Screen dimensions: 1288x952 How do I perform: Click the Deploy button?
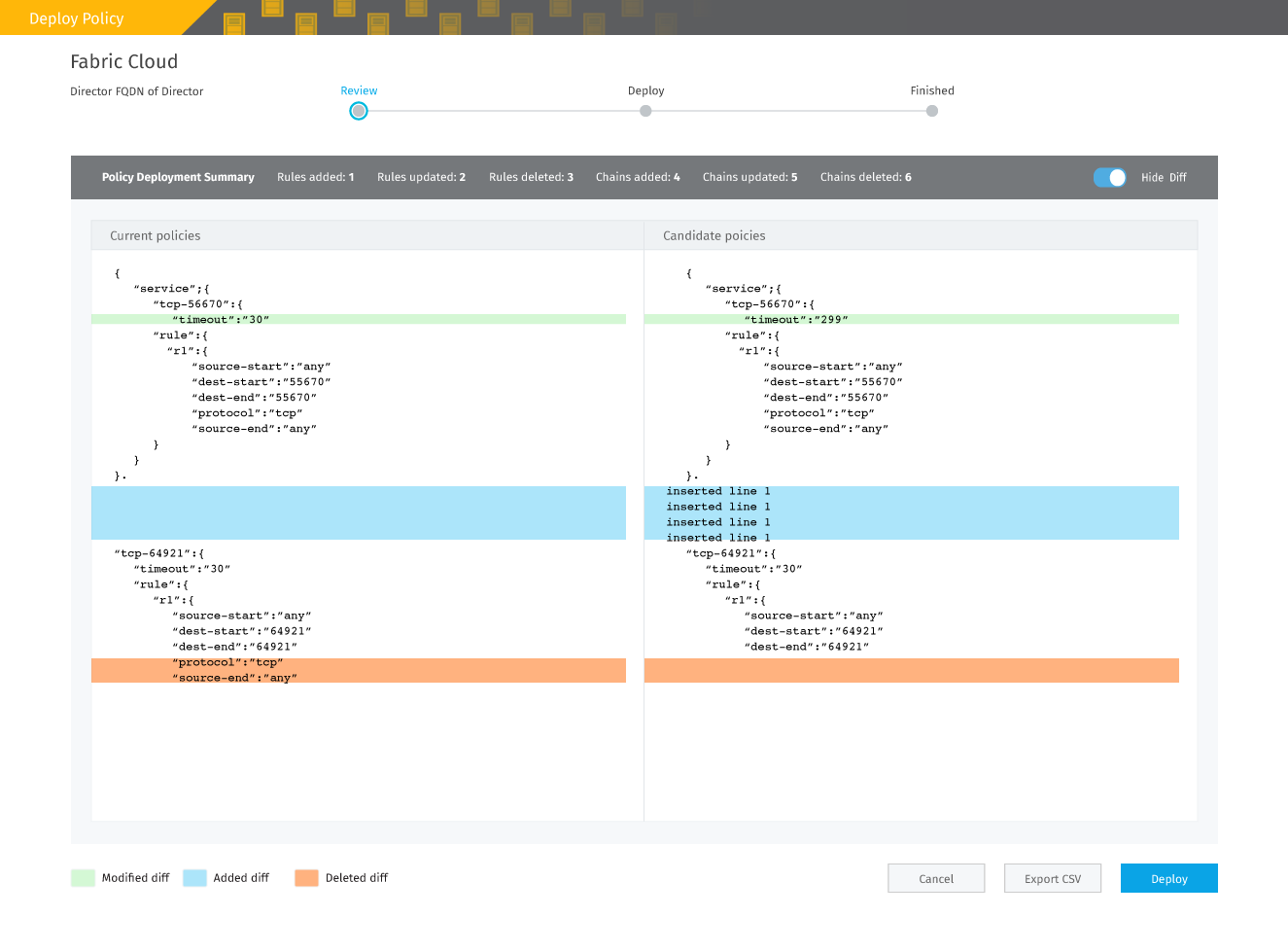pyautogui.click(x=1168, y=878)
